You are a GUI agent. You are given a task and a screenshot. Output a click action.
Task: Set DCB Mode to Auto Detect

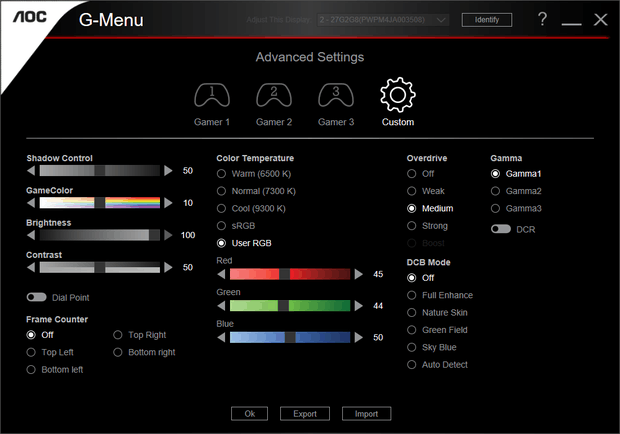pos(437,365)
